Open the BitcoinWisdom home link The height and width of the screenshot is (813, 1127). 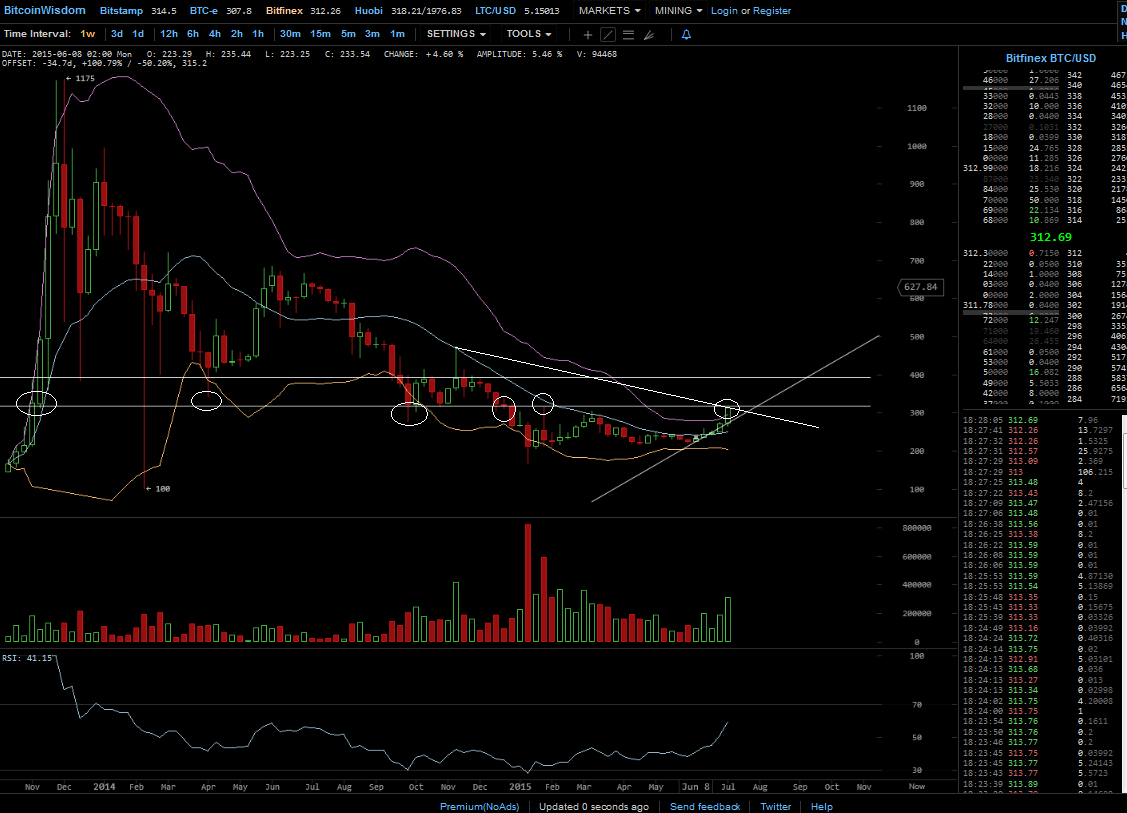coord(45,10)
